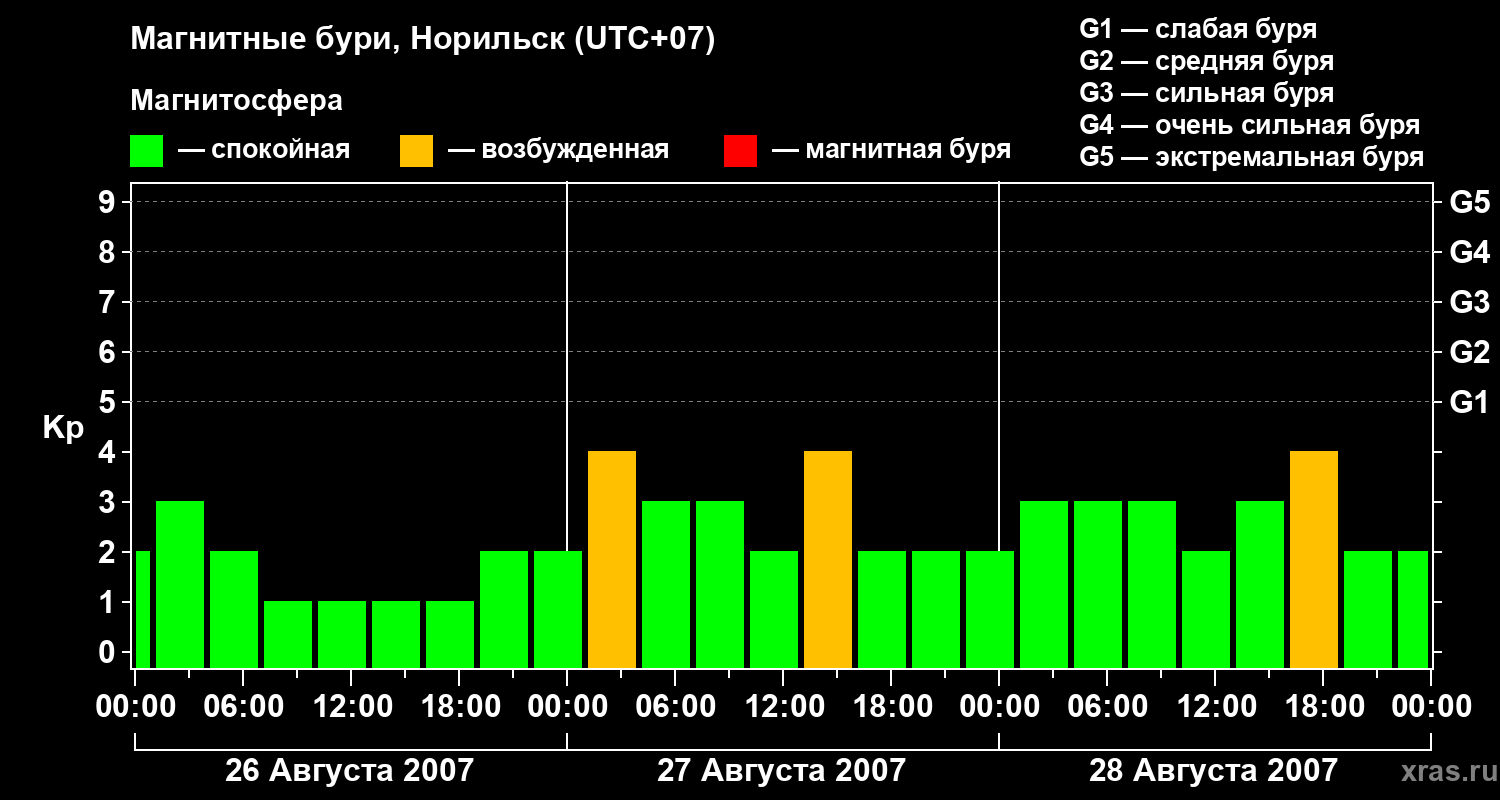Click the red 'магнитная буря' legend swatch

tap(740, 151)
